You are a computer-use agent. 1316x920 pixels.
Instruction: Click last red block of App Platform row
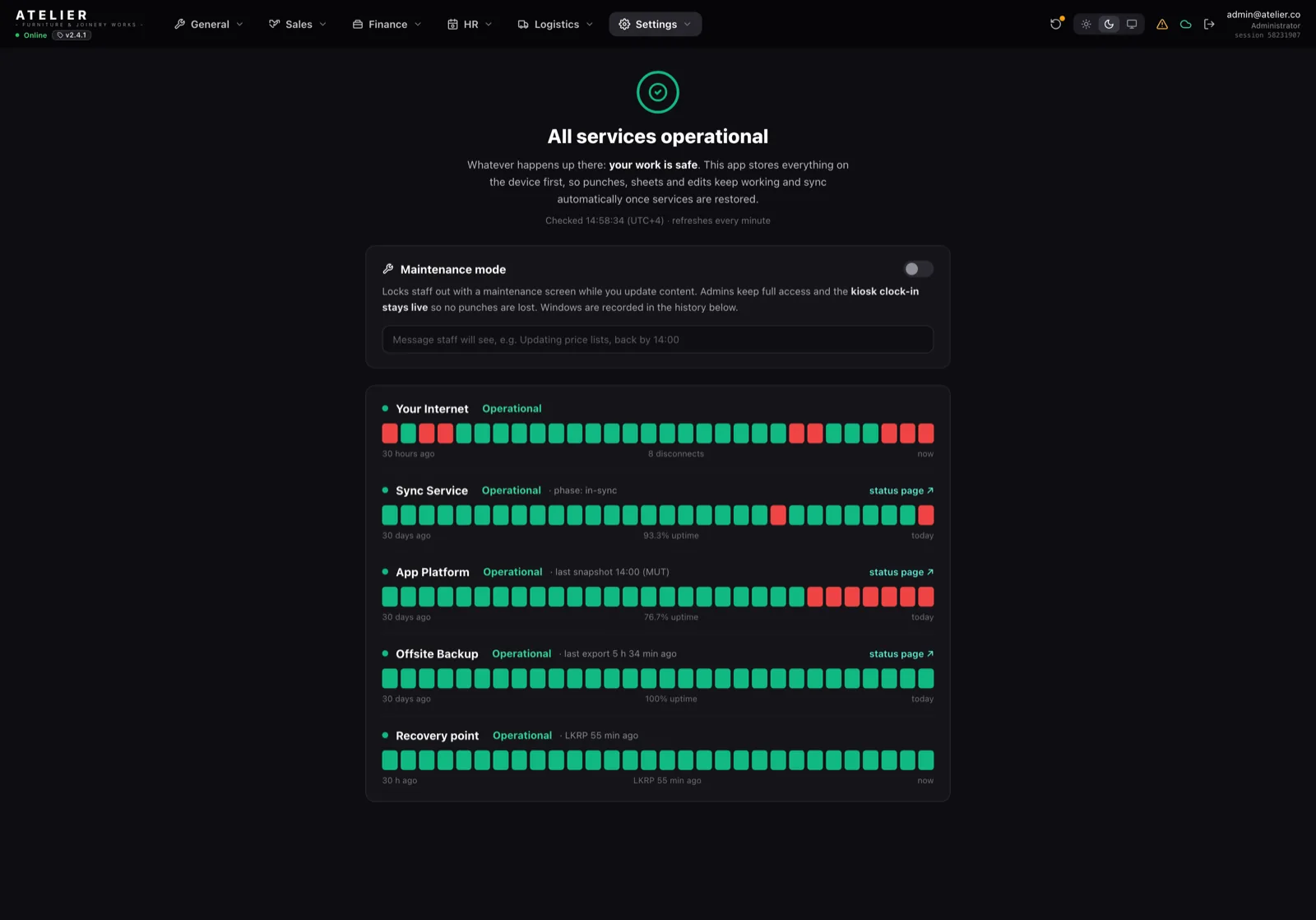point(926,597)
